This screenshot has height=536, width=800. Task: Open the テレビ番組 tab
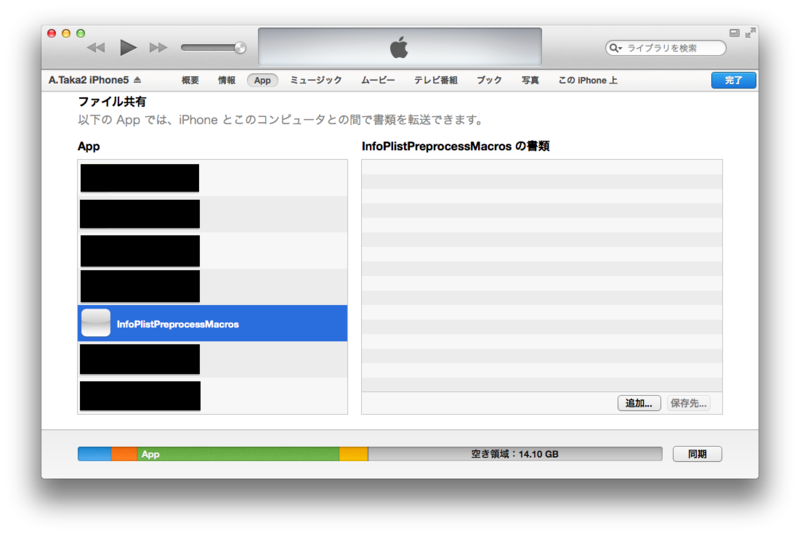click(436, 80)
